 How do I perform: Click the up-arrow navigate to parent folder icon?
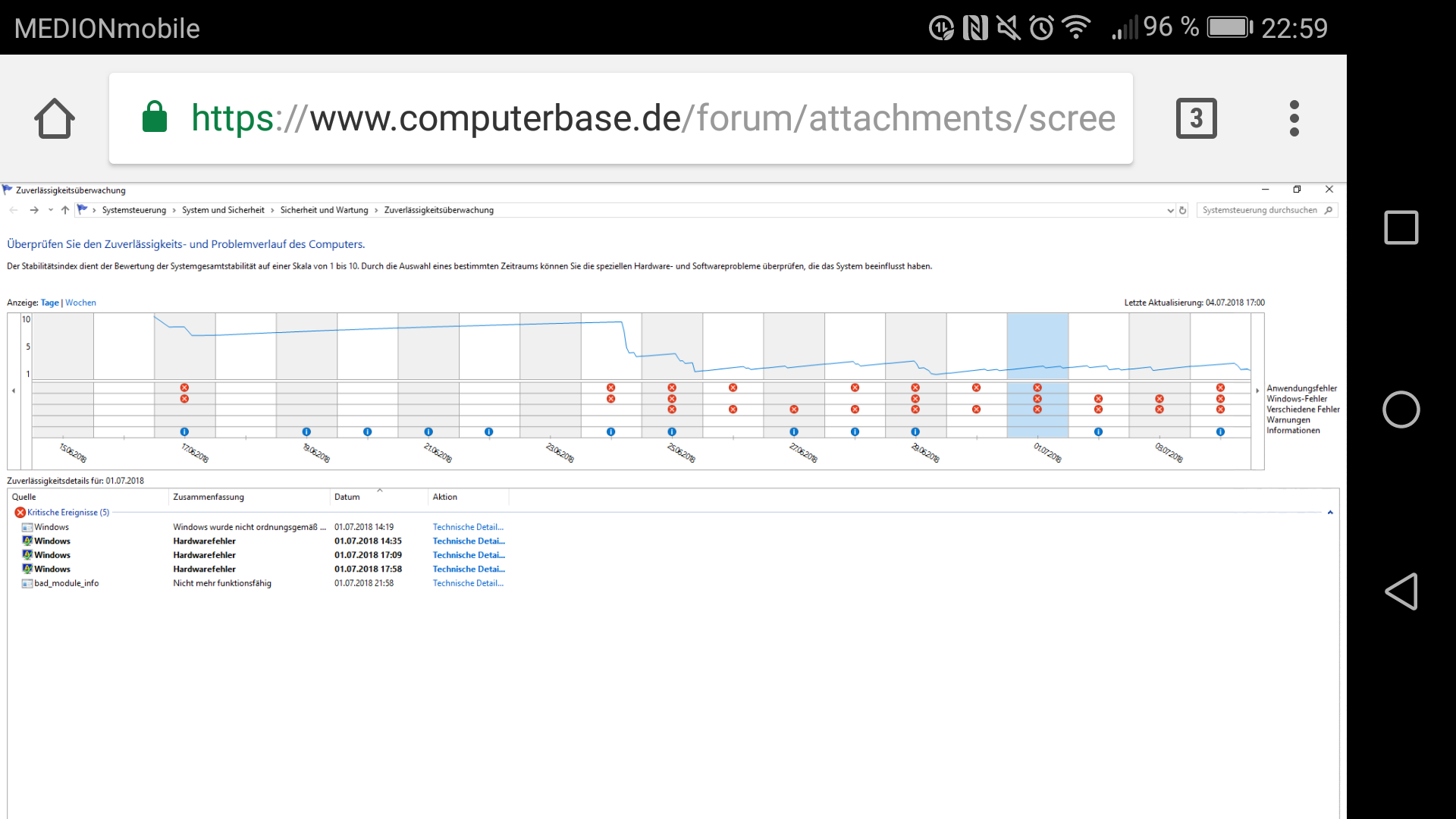tap(65, 210)
